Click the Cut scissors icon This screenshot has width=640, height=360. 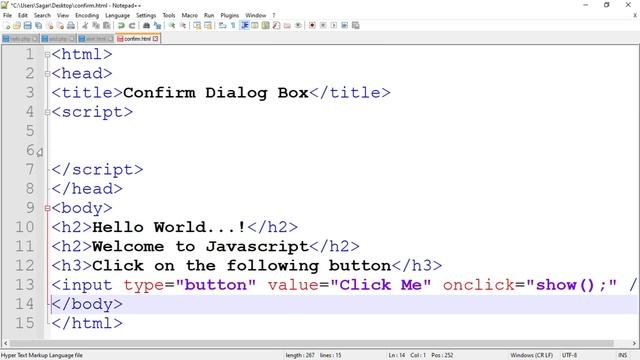[x=85, y=25]
